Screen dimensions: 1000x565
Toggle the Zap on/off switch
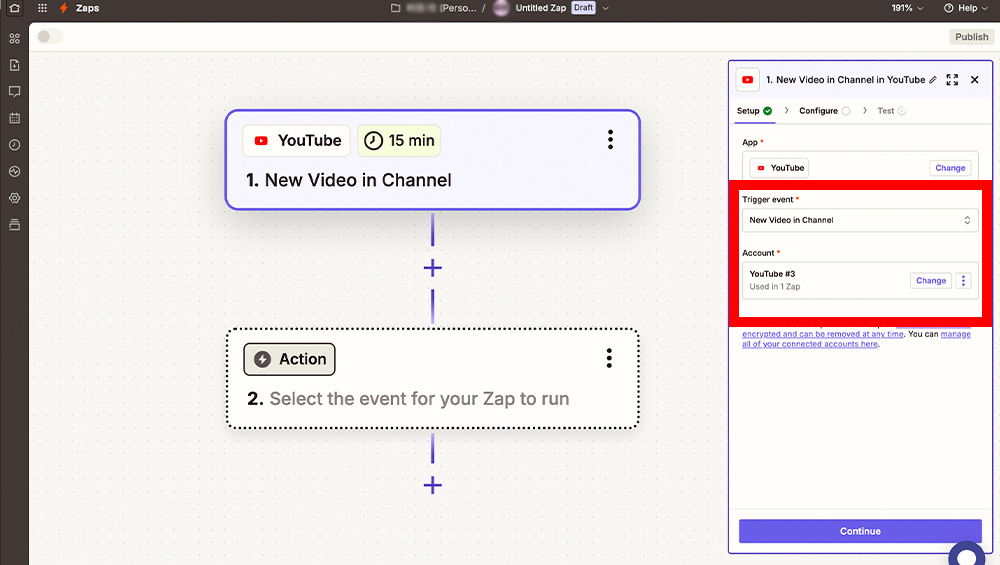coord(50,36)
